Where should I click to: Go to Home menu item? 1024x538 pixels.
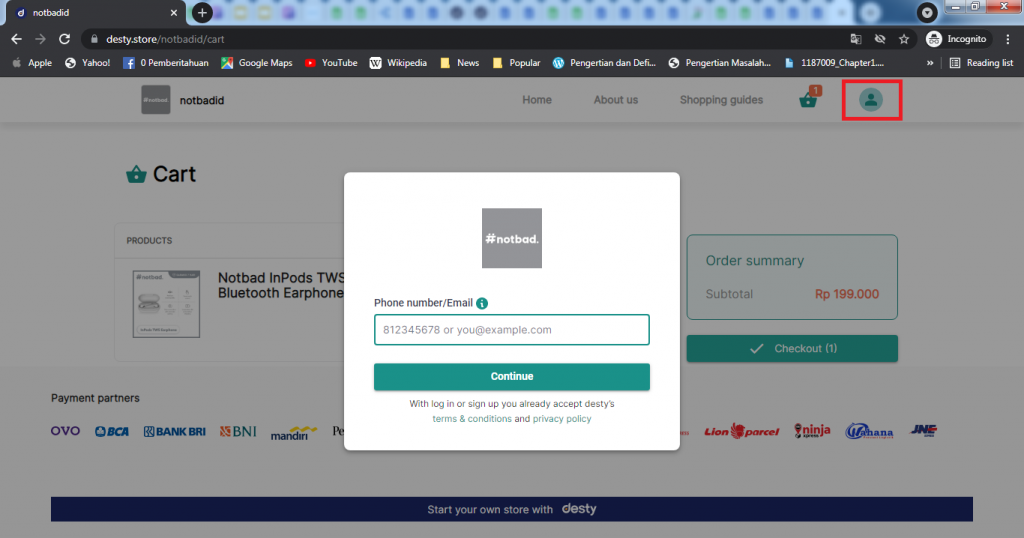pyautogui.click(x=537, y=100)
